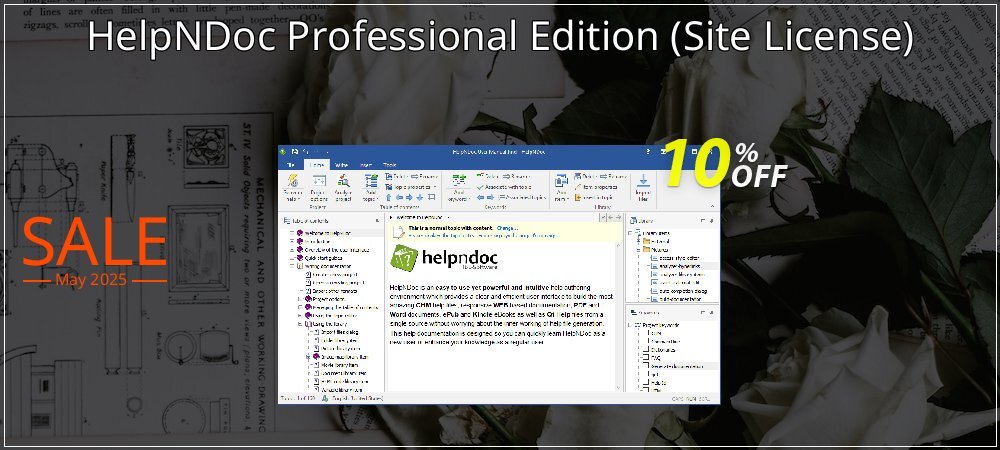Screen dimensions: 1000x450
Task: Click Item properties in Library group
Action: point(595,187)
